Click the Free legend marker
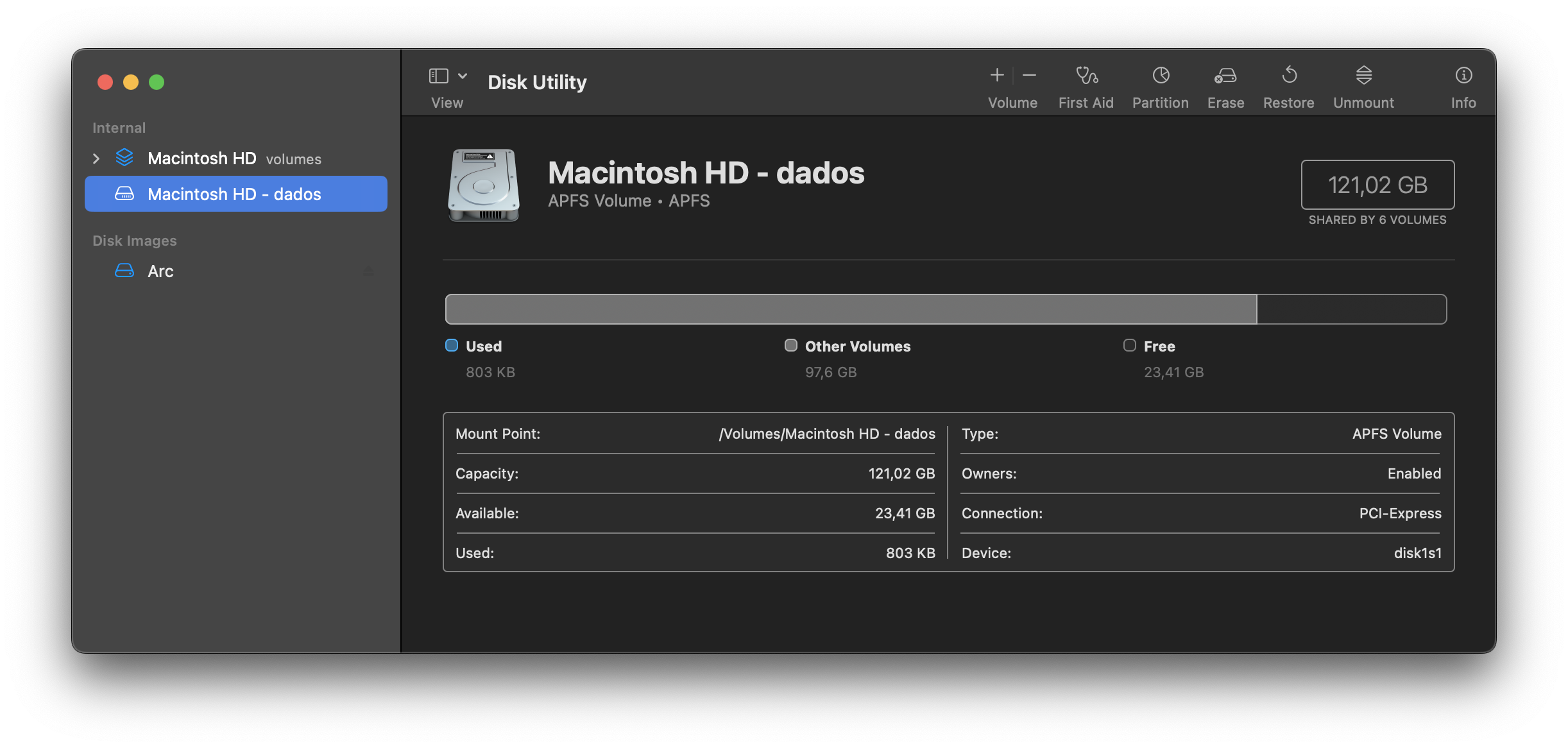Viewport: 1568px width, 748px height. tap(1129, 346)
